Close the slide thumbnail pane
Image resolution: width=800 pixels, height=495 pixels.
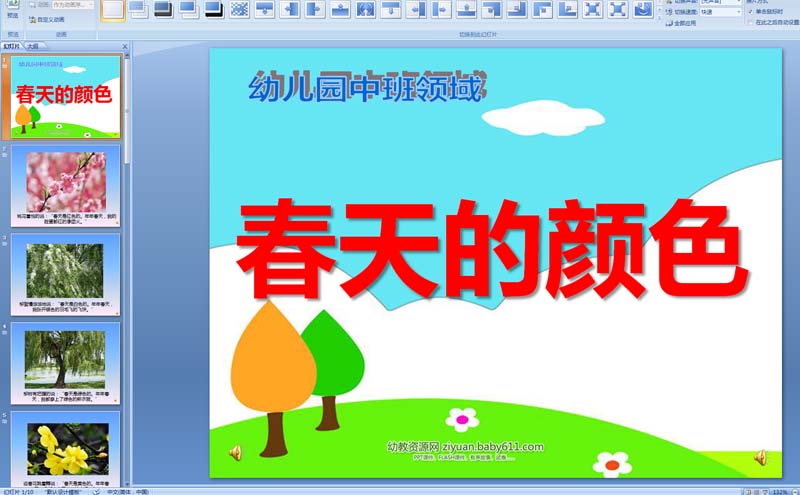tap(125, 46)
